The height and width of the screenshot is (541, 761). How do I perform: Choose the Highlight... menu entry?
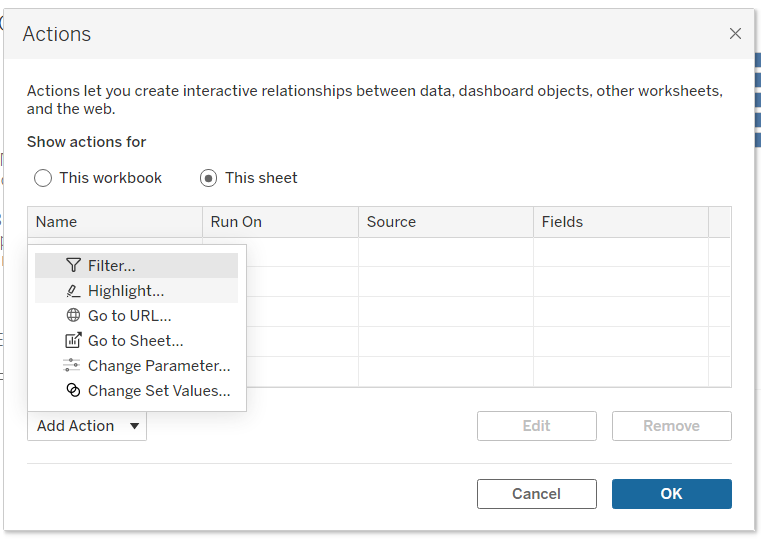(x=126, y=291)
